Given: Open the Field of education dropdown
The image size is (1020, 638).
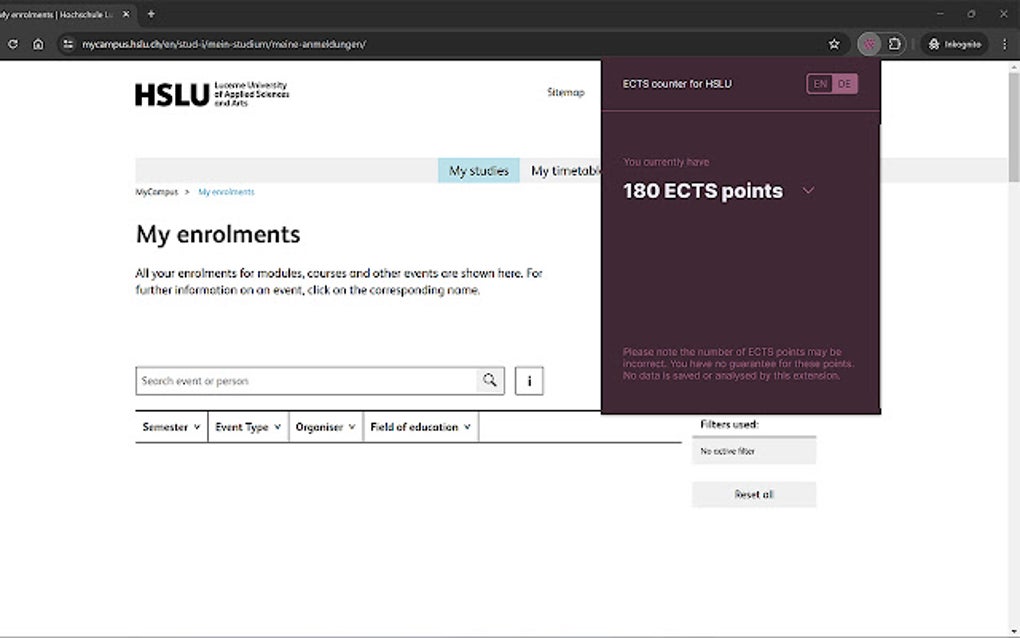Looking at the screenshot, I should (x=420, y=426).
